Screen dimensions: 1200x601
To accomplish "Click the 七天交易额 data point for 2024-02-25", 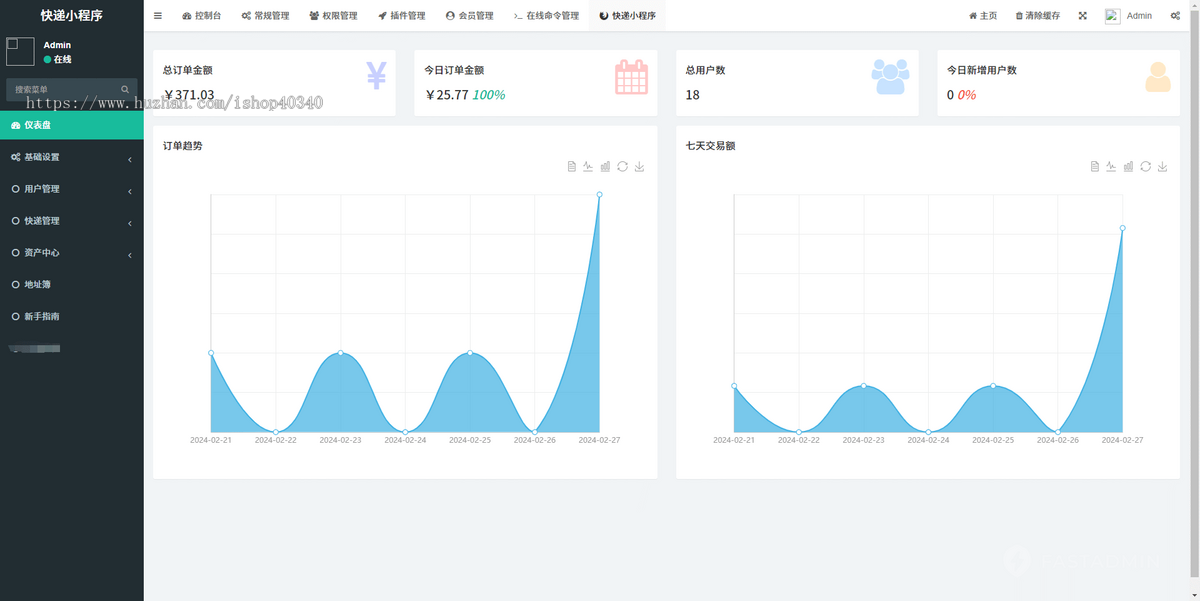I will pos(993,386).
